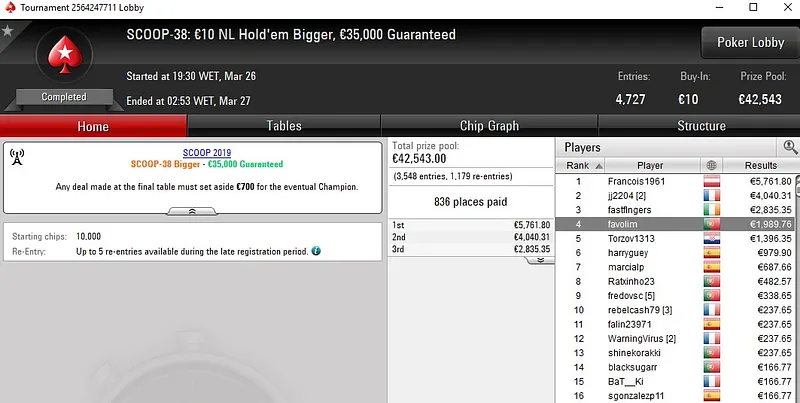Expand the prize payouts list
Screen dimensions: 800x403
[x=541, y=259]
